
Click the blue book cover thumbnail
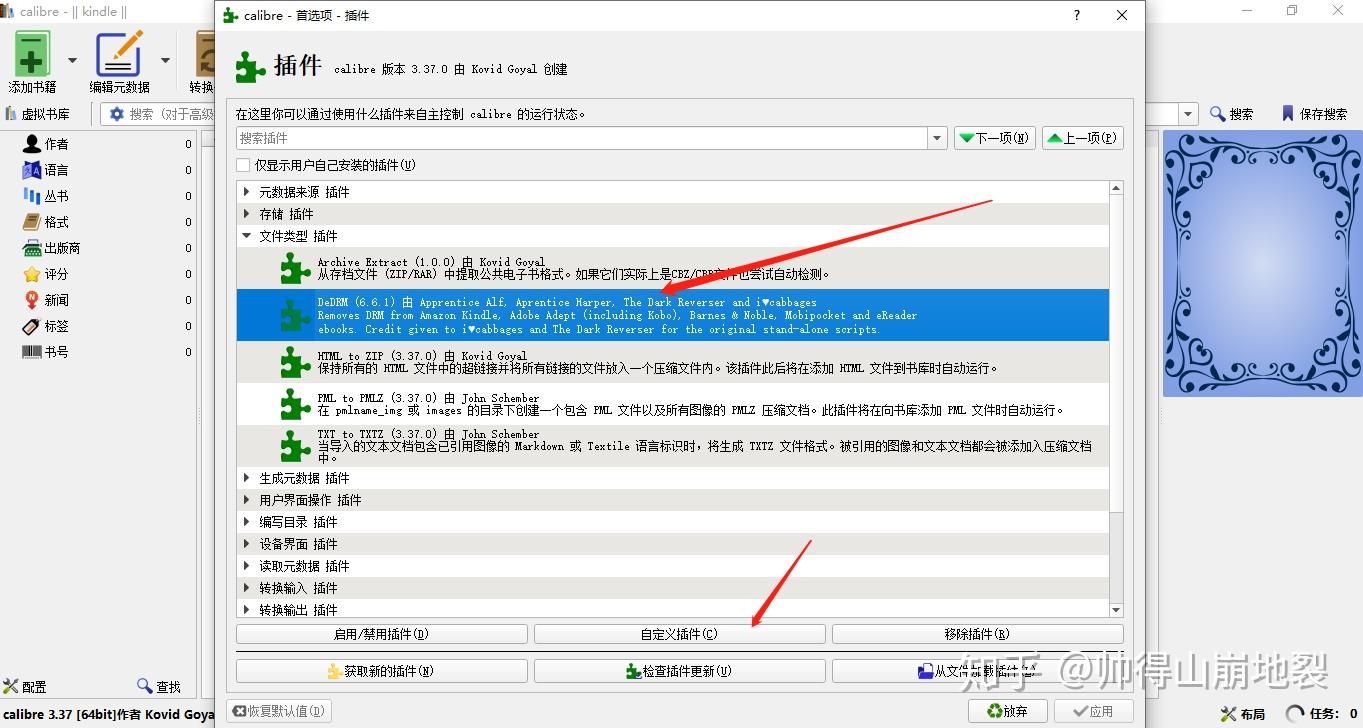pyautogui.click(x=1262, y=264)
